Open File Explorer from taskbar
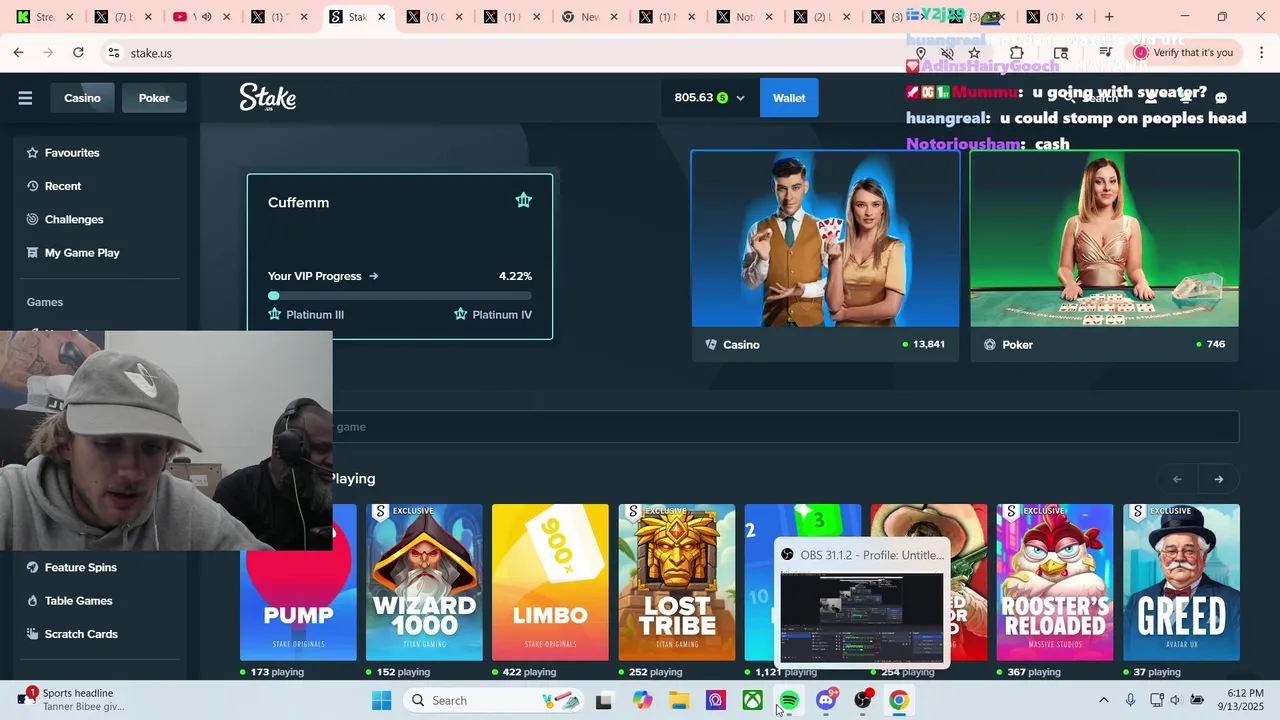The height and width of the screenshot is (720, 1280). pos(679,701)
